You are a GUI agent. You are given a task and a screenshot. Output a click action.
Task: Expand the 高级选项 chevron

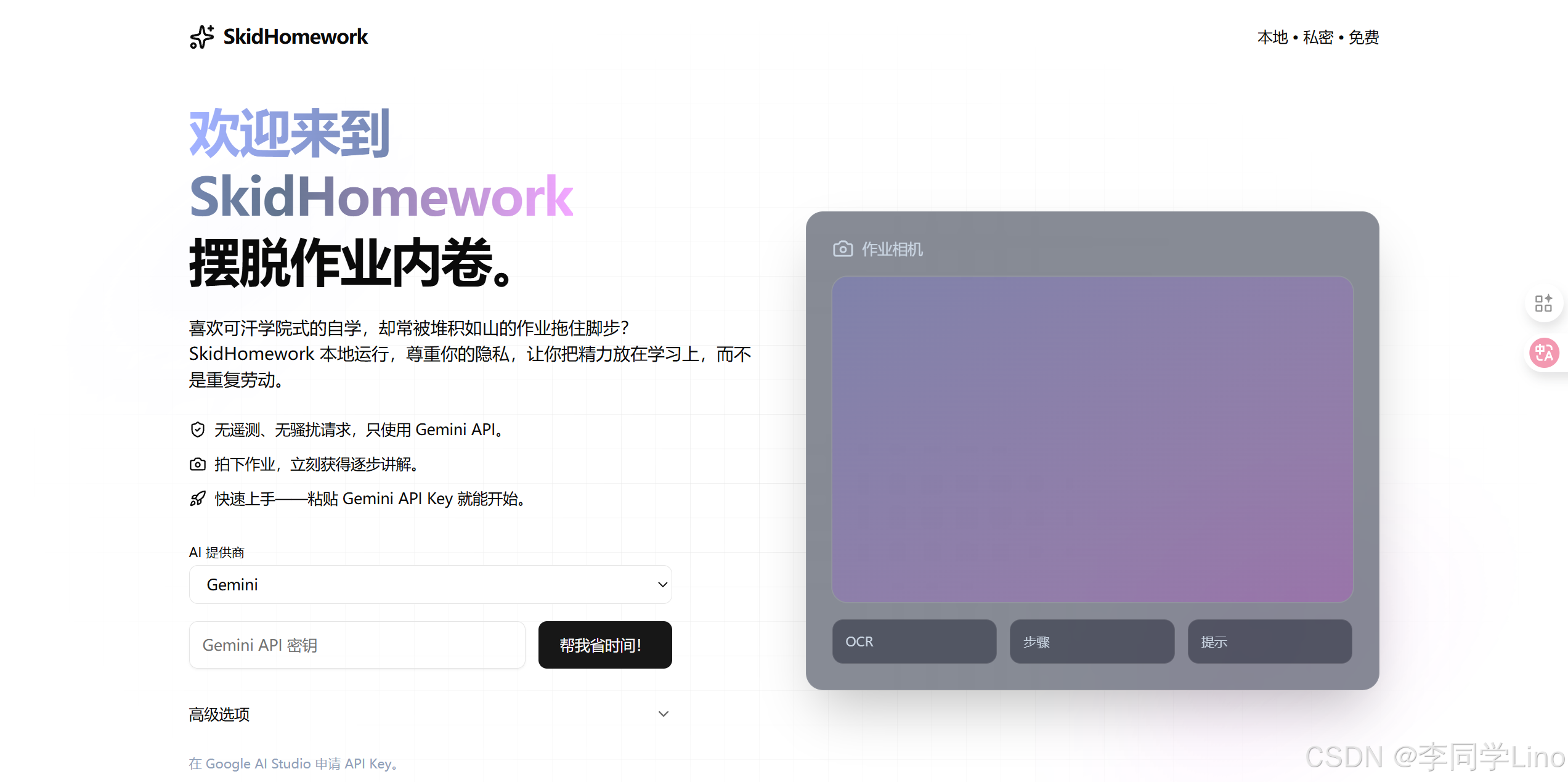(x=663, y=714)
